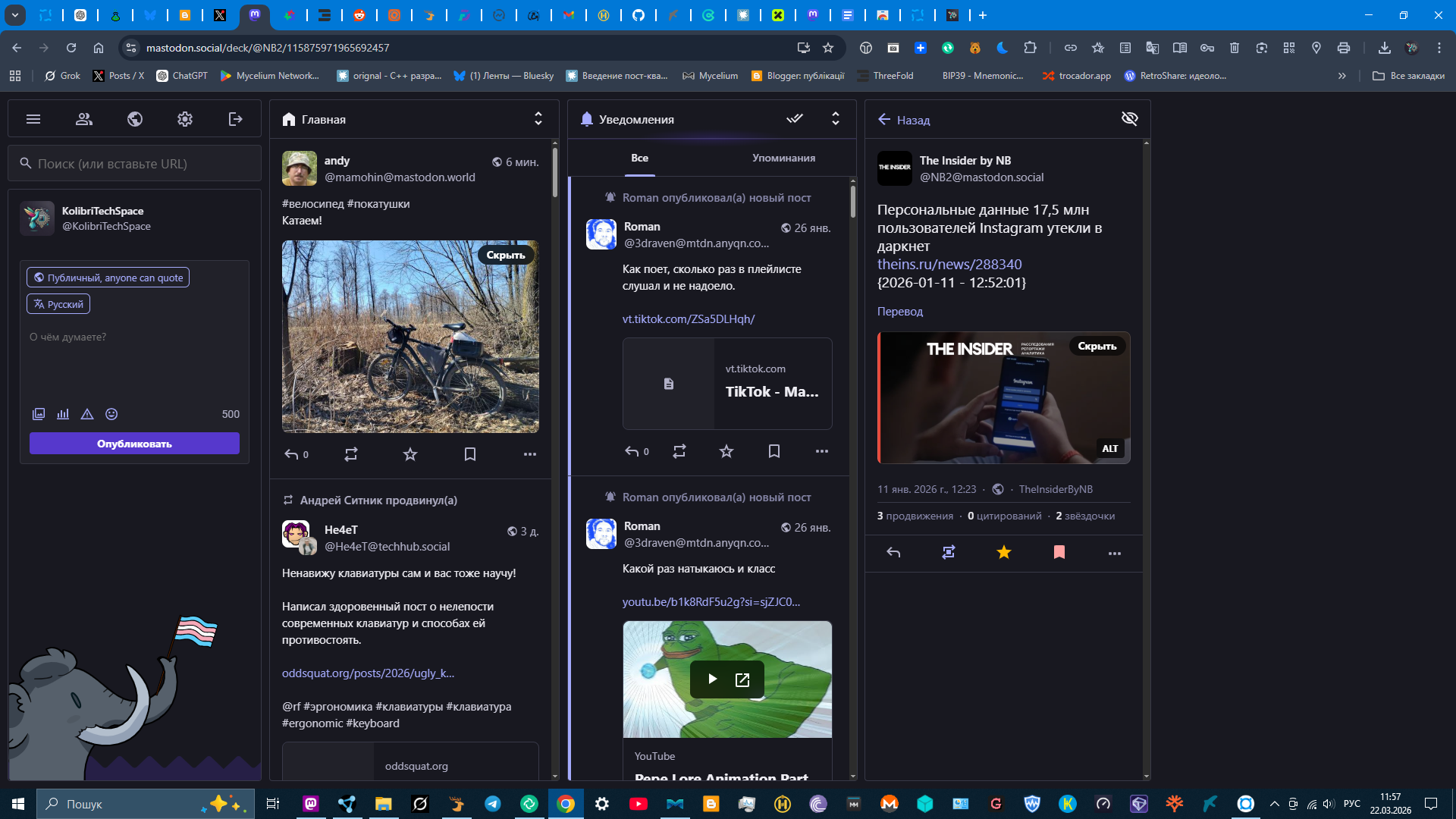Add a content warning to the post

(87, 414)
